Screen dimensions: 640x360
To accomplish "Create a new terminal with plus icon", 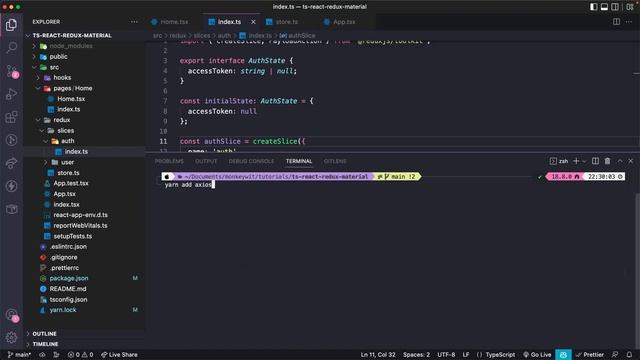I will 576,161.
